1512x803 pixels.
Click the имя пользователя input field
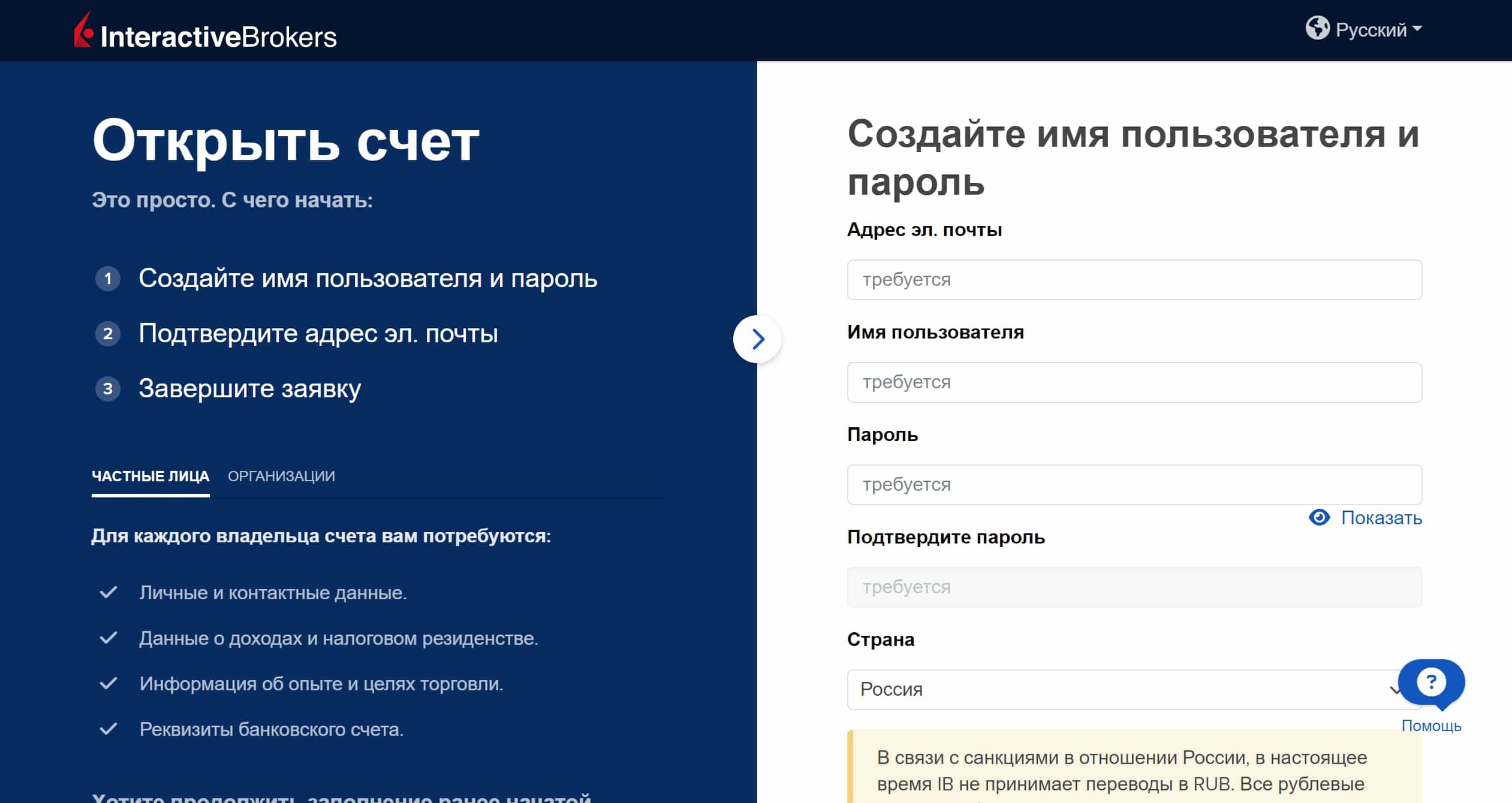click(1135, 382)
